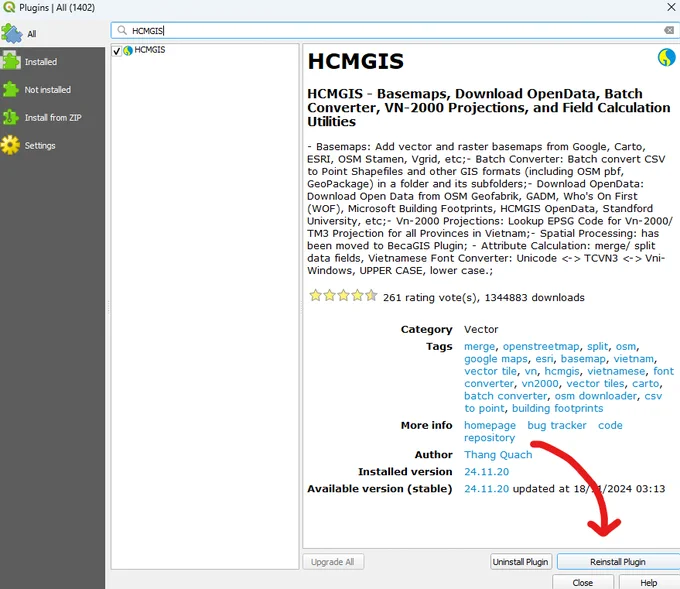
Task: Open the vector tile tag link
Action: [490, 372]
